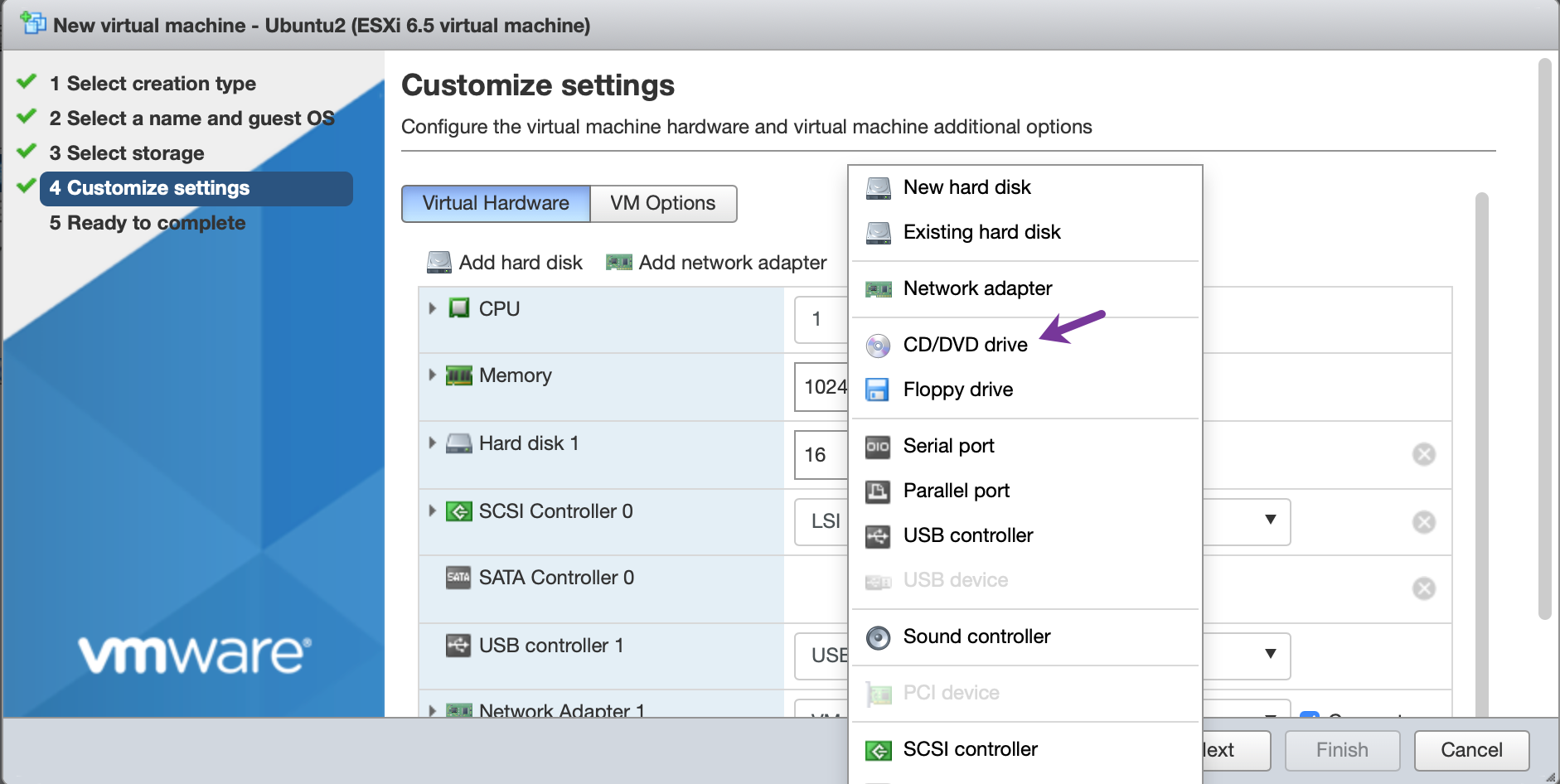Expand the Memory settings row
This screenshot has width=1560, height=784.
pyautogui.click(x=432, y=375)
